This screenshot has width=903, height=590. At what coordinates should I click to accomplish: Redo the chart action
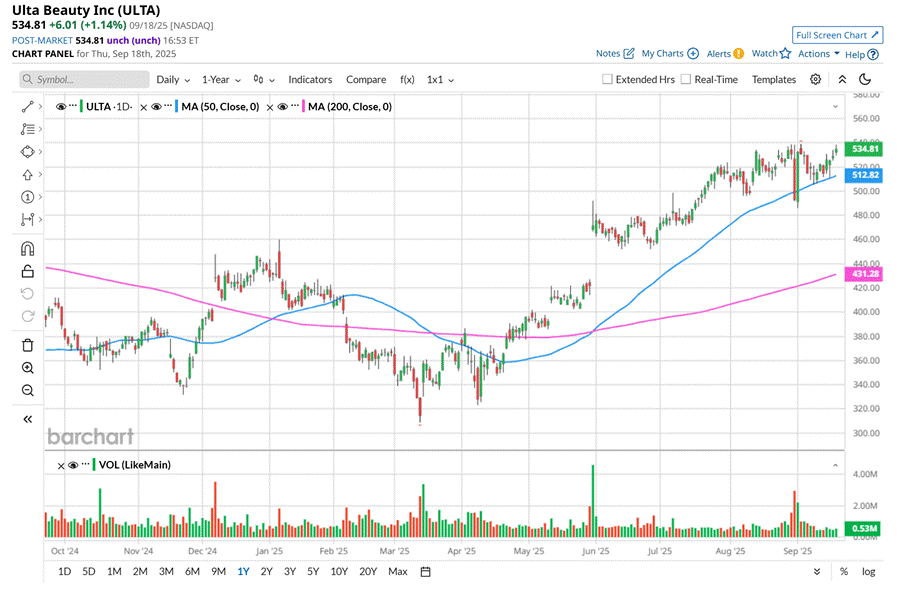pyautogui.click(x=27, y=316)
